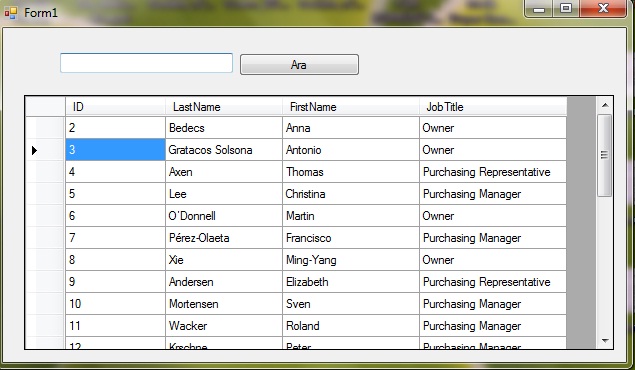This screenshot has height=370, width=635.
Task: Select Owner job title in O'Donnell row
Action: pyautogui.click(x=493, y=216)
